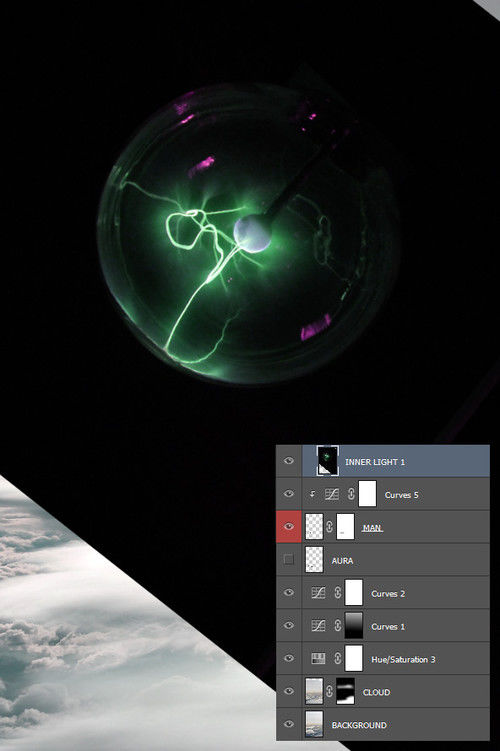The width and height of the screenshot is (500, 751).
Task: Click the Curves 5 adjustment icon
Action: coord(332,494)
